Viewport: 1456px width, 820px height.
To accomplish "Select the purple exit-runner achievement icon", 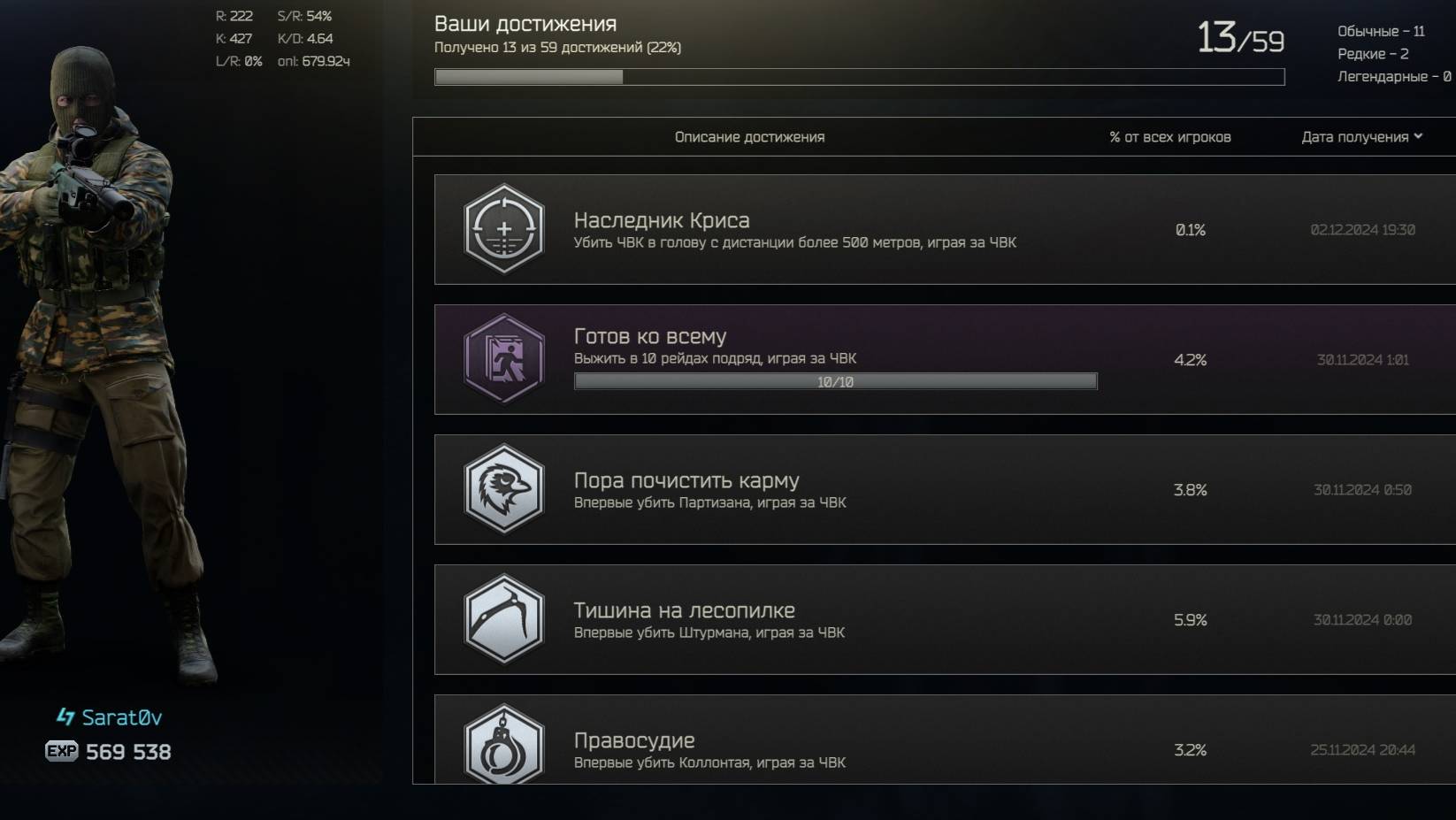I will pos(503,359).
